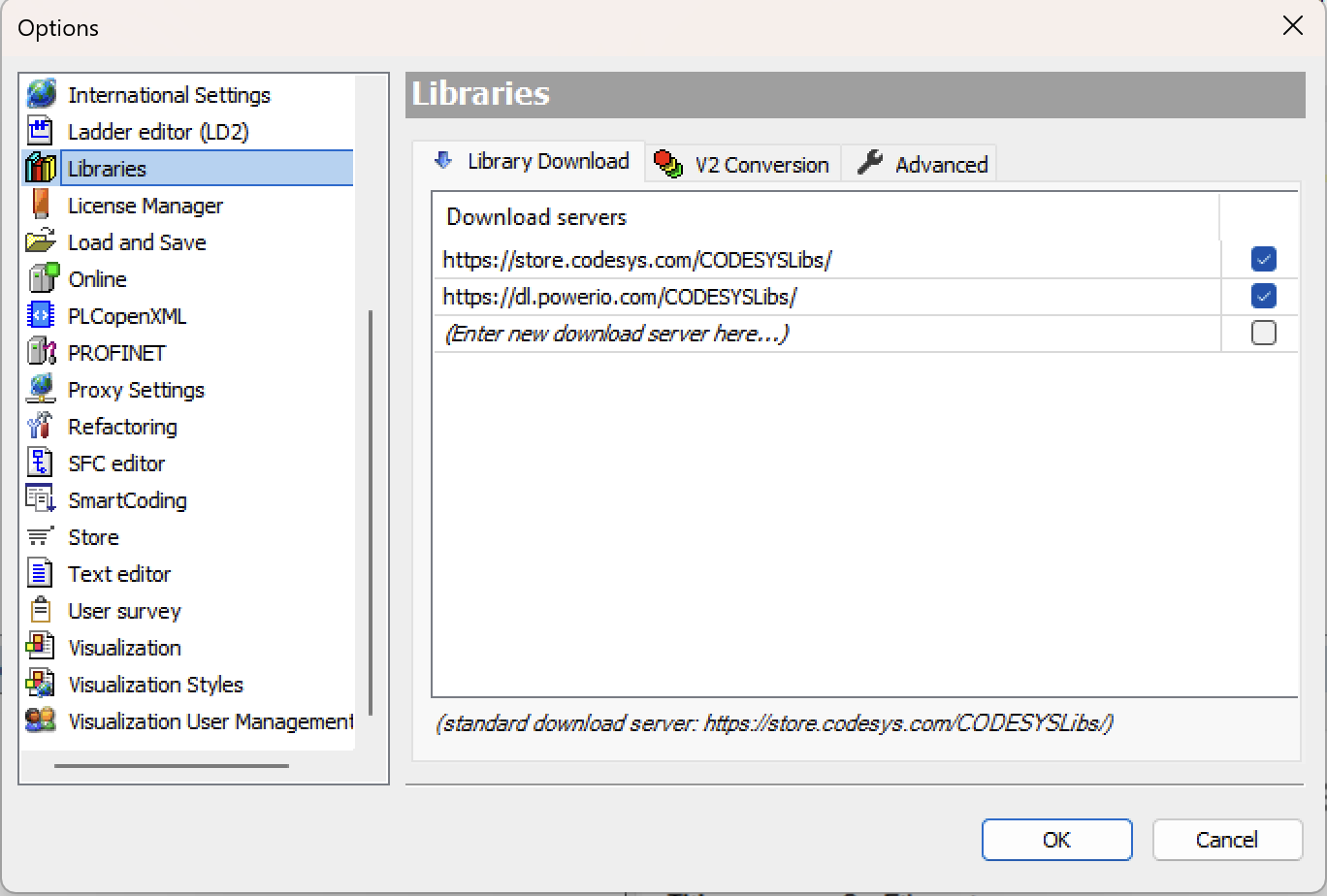
Task: Select the SFC editor icon
Action: click(41, 464)
